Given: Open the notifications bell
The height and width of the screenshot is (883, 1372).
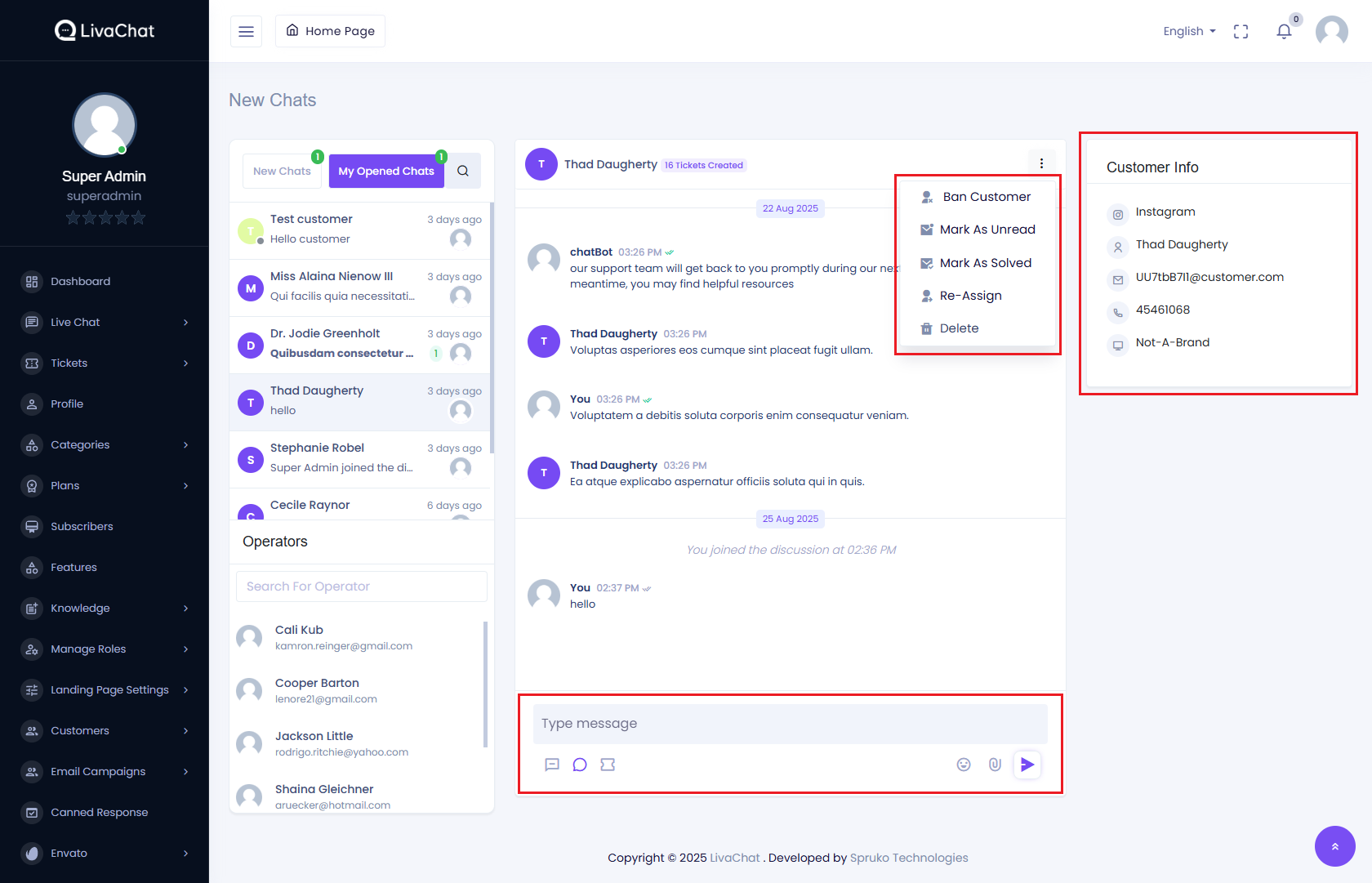Looking at the screenshot, I should tap(1284, 32).
